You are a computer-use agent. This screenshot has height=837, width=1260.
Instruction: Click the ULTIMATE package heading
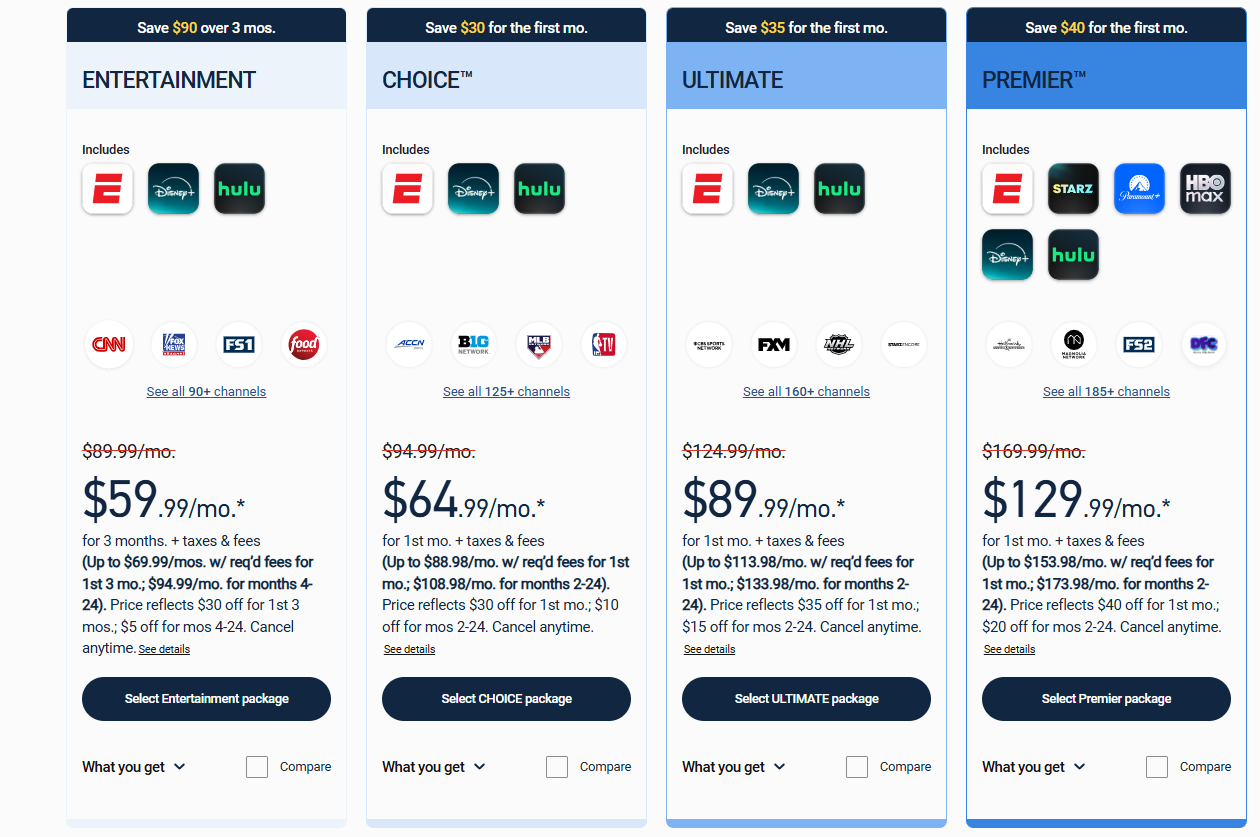(733, 80)
